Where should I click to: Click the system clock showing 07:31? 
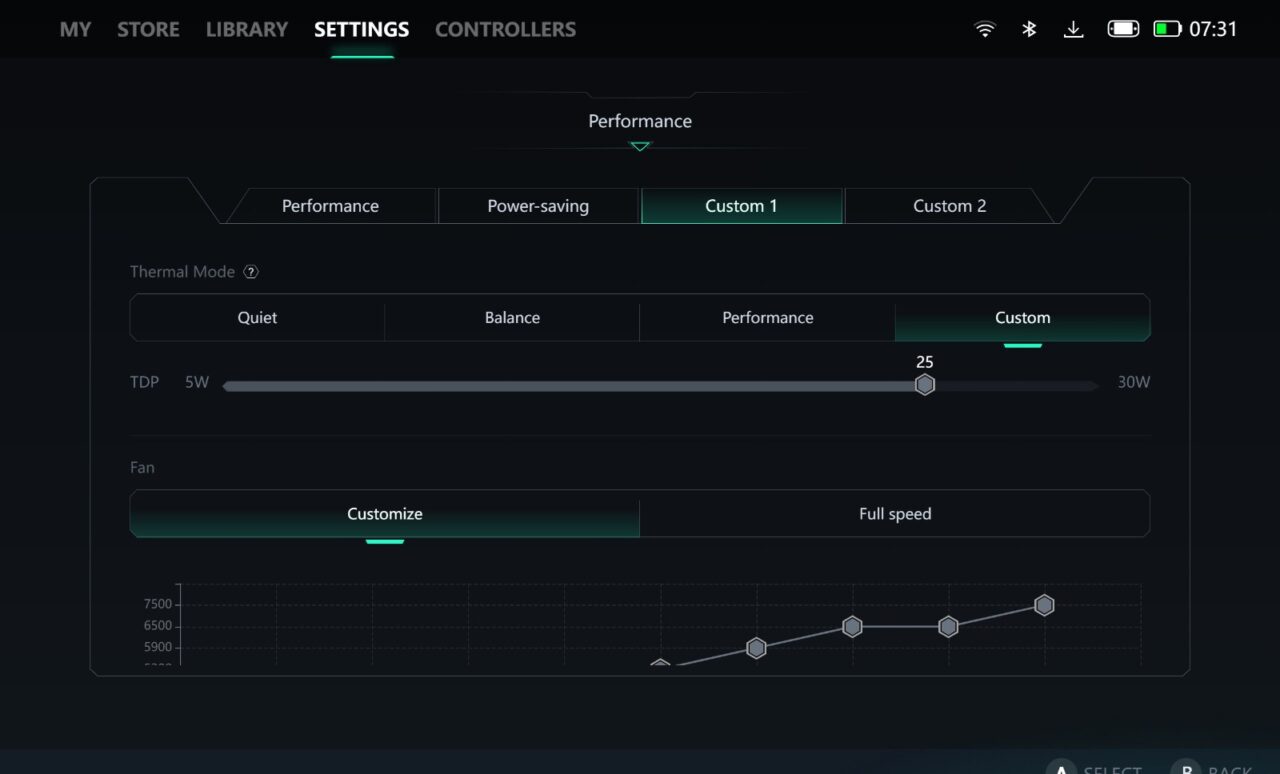(1213, 29)
